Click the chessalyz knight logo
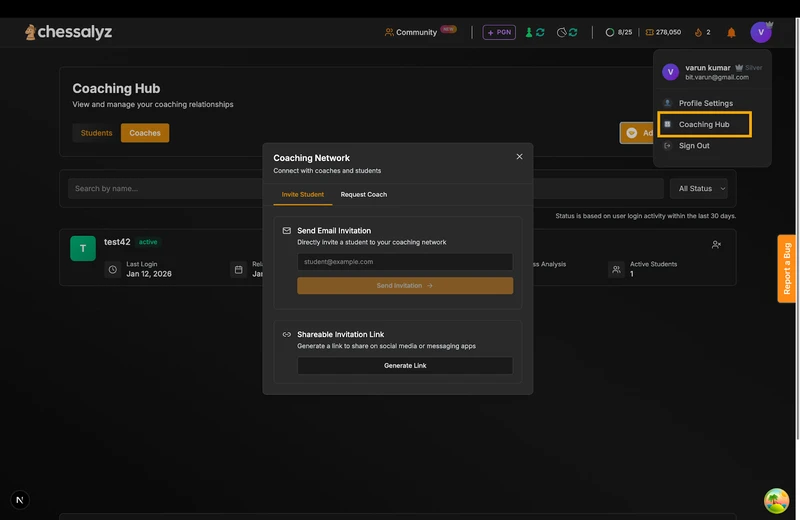Viewport: 800px width, 520px height. tap(31, 32)
